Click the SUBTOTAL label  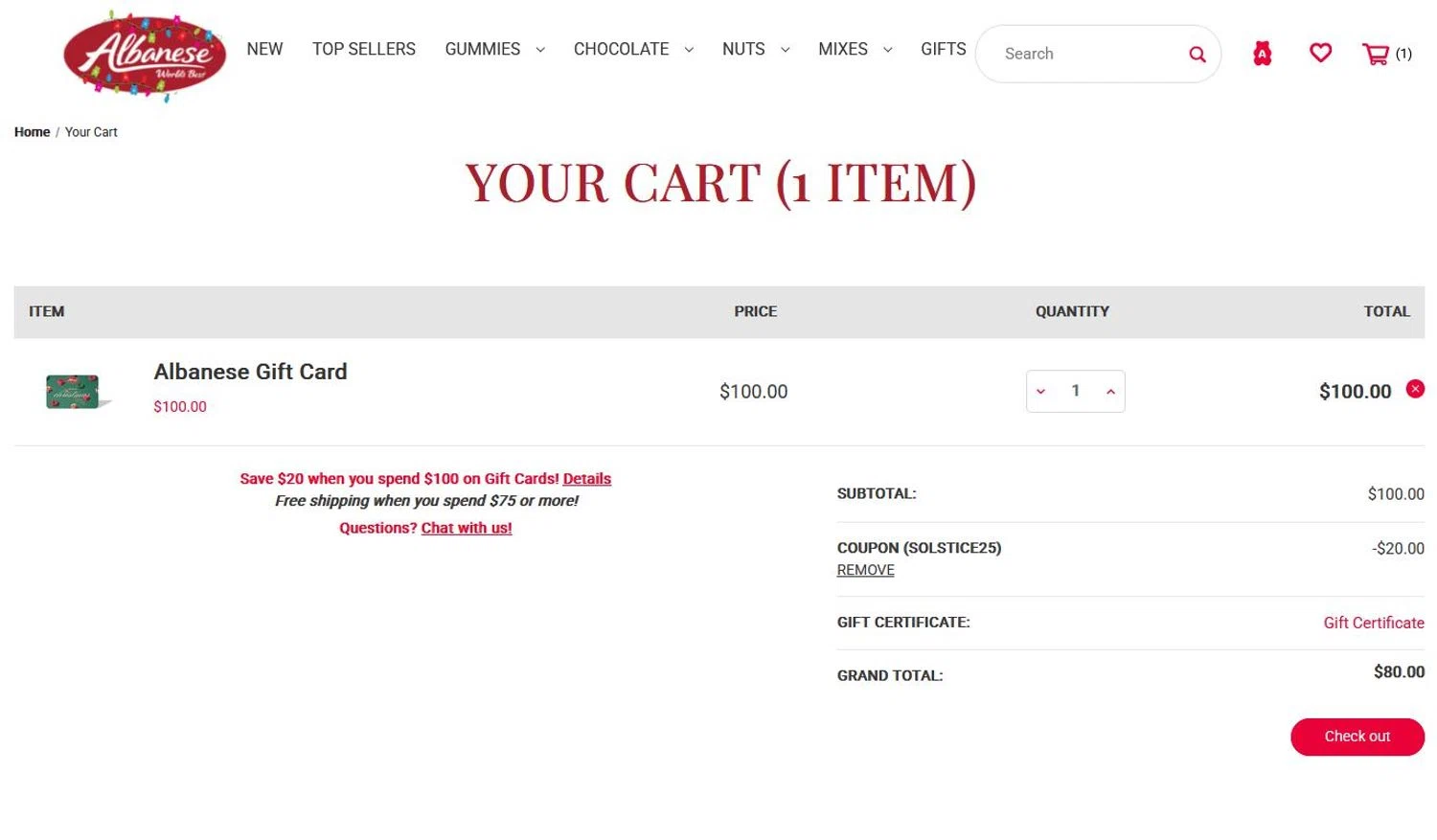(877, 494)
